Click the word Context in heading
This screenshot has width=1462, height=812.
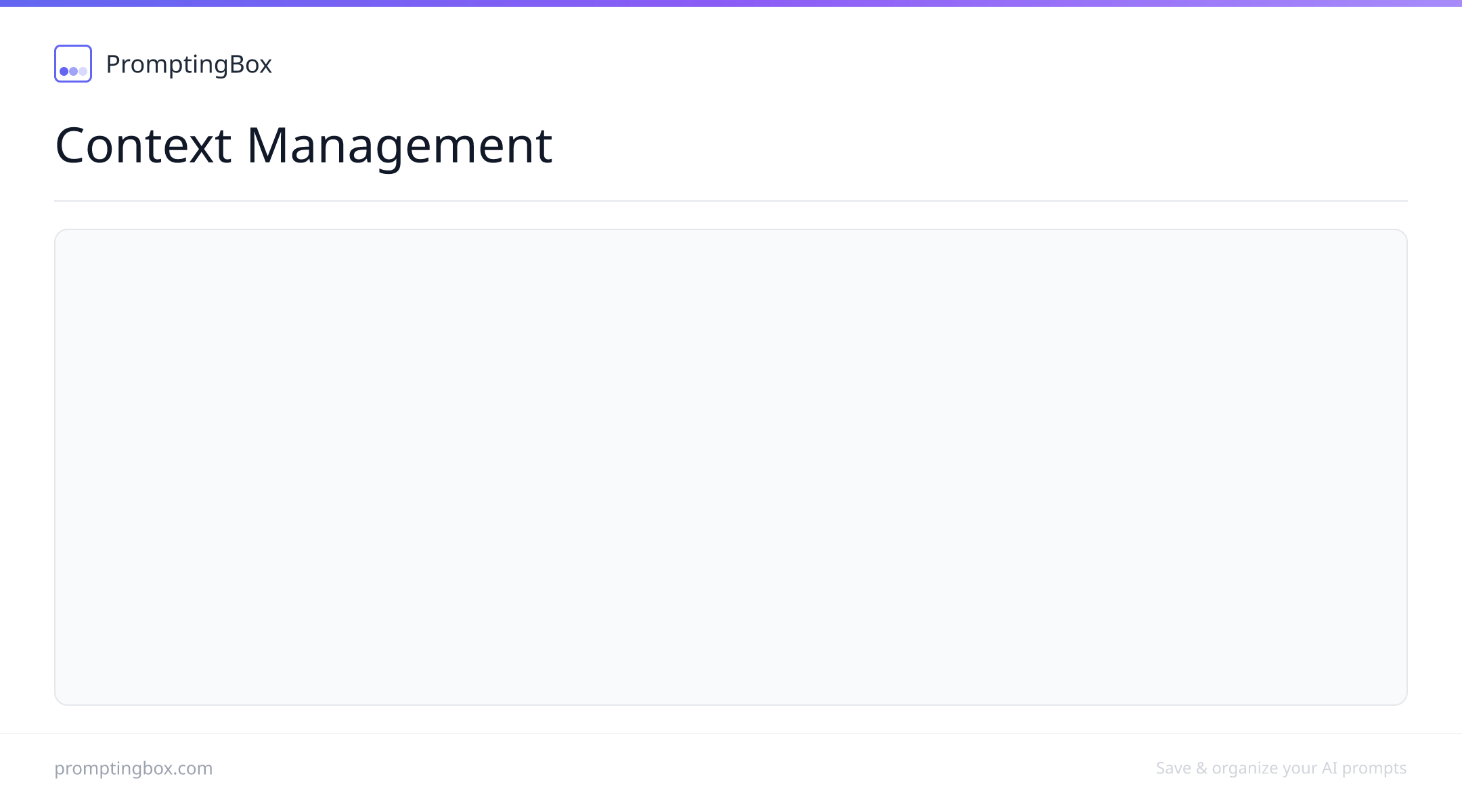pyautogui.click(x=143, y=145)
